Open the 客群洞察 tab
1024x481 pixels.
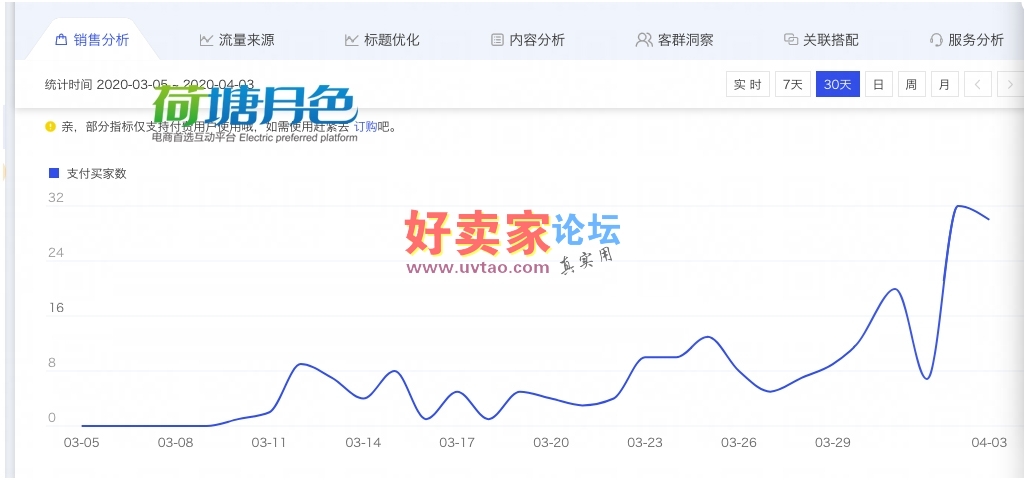684,40
